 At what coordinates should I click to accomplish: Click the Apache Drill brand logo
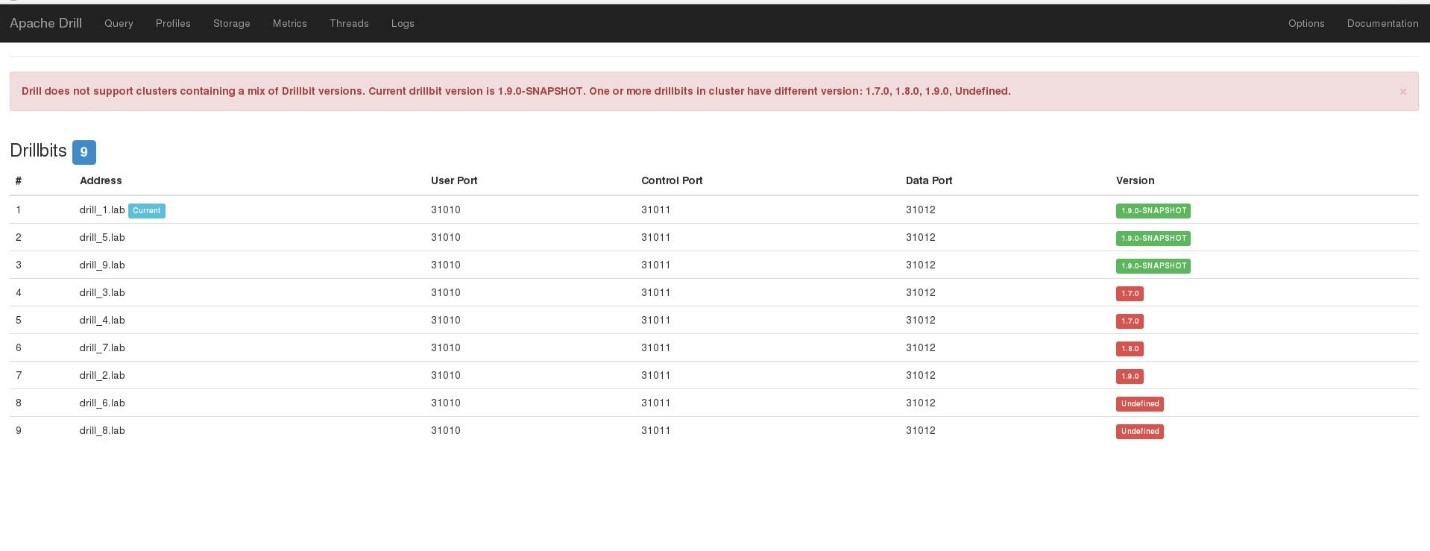46,23
